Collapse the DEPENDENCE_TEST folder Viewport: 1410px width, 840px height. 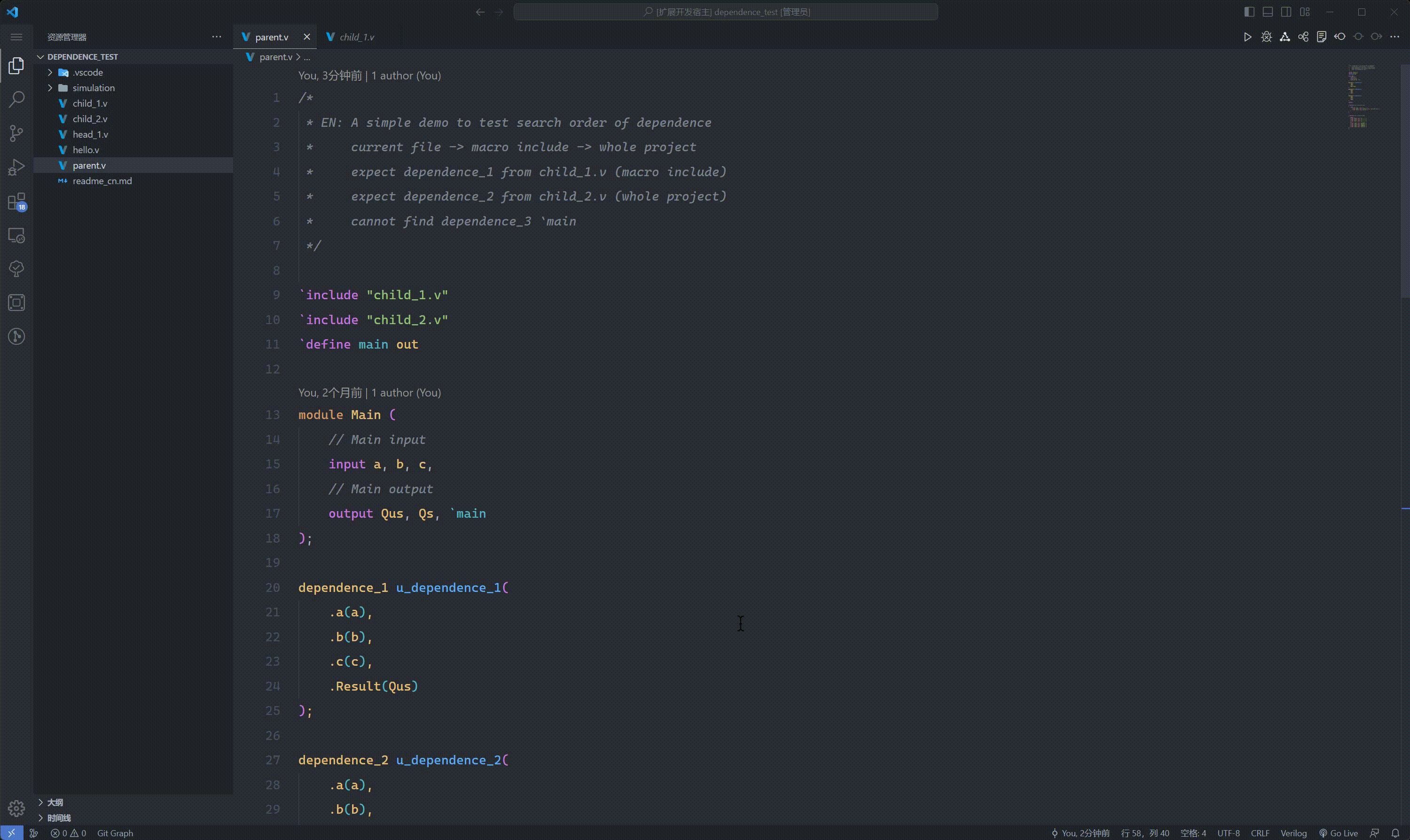click(41, 56)
